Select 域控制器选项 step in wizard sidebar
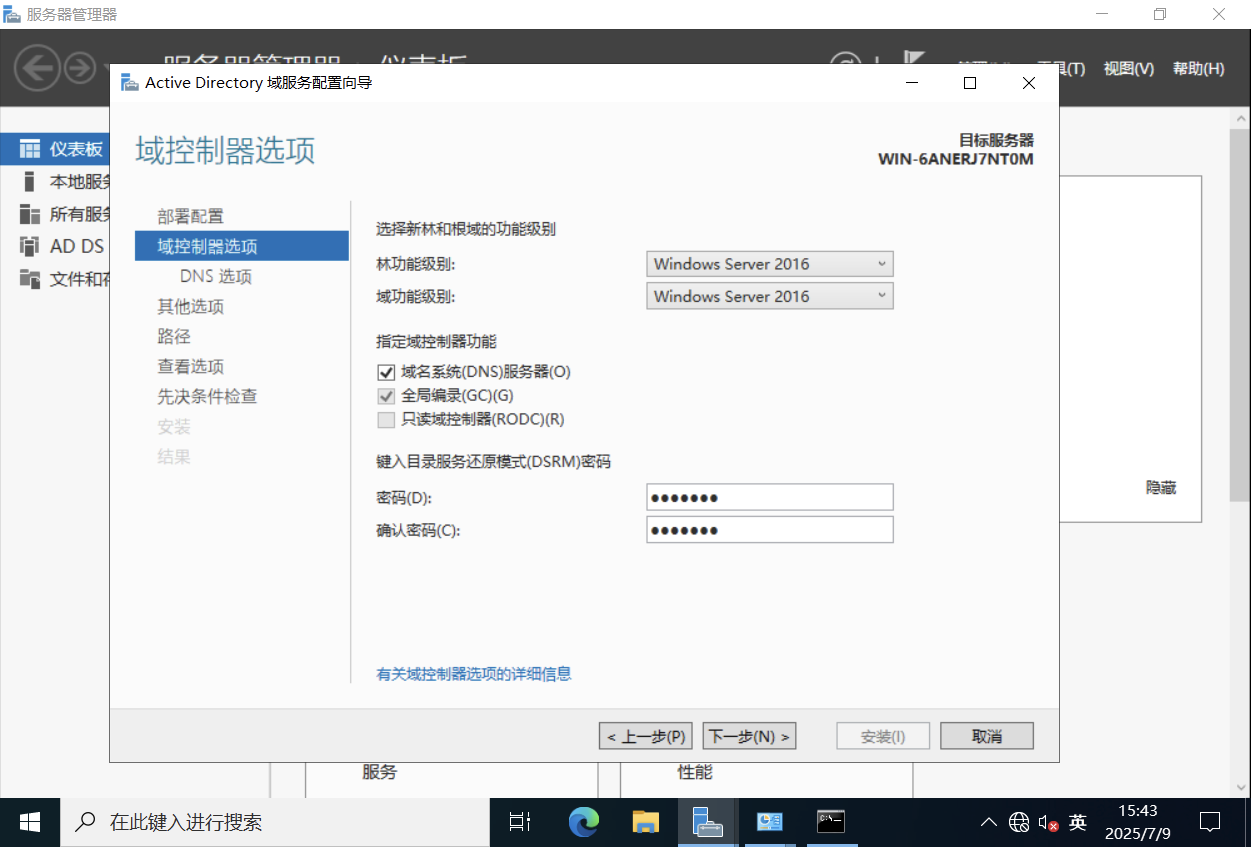This screenshot has height=847, width=1251. click(242, 246)
